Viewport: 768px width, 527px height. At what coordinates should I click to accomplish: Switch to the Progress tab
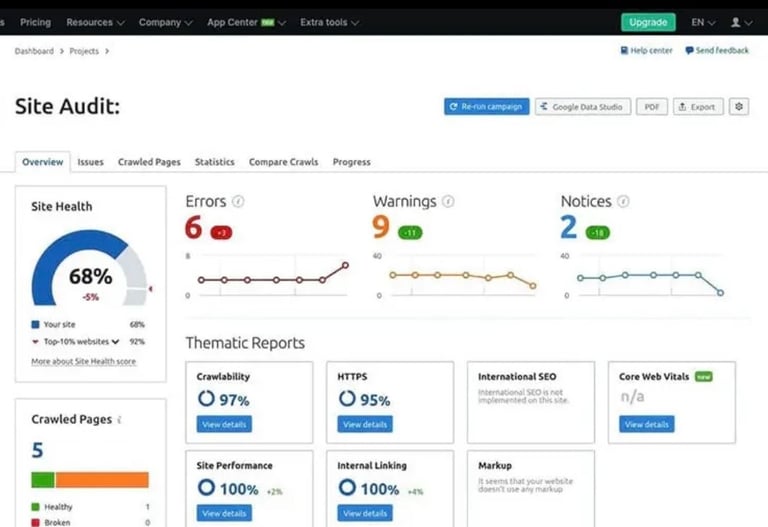click(352, 162)
